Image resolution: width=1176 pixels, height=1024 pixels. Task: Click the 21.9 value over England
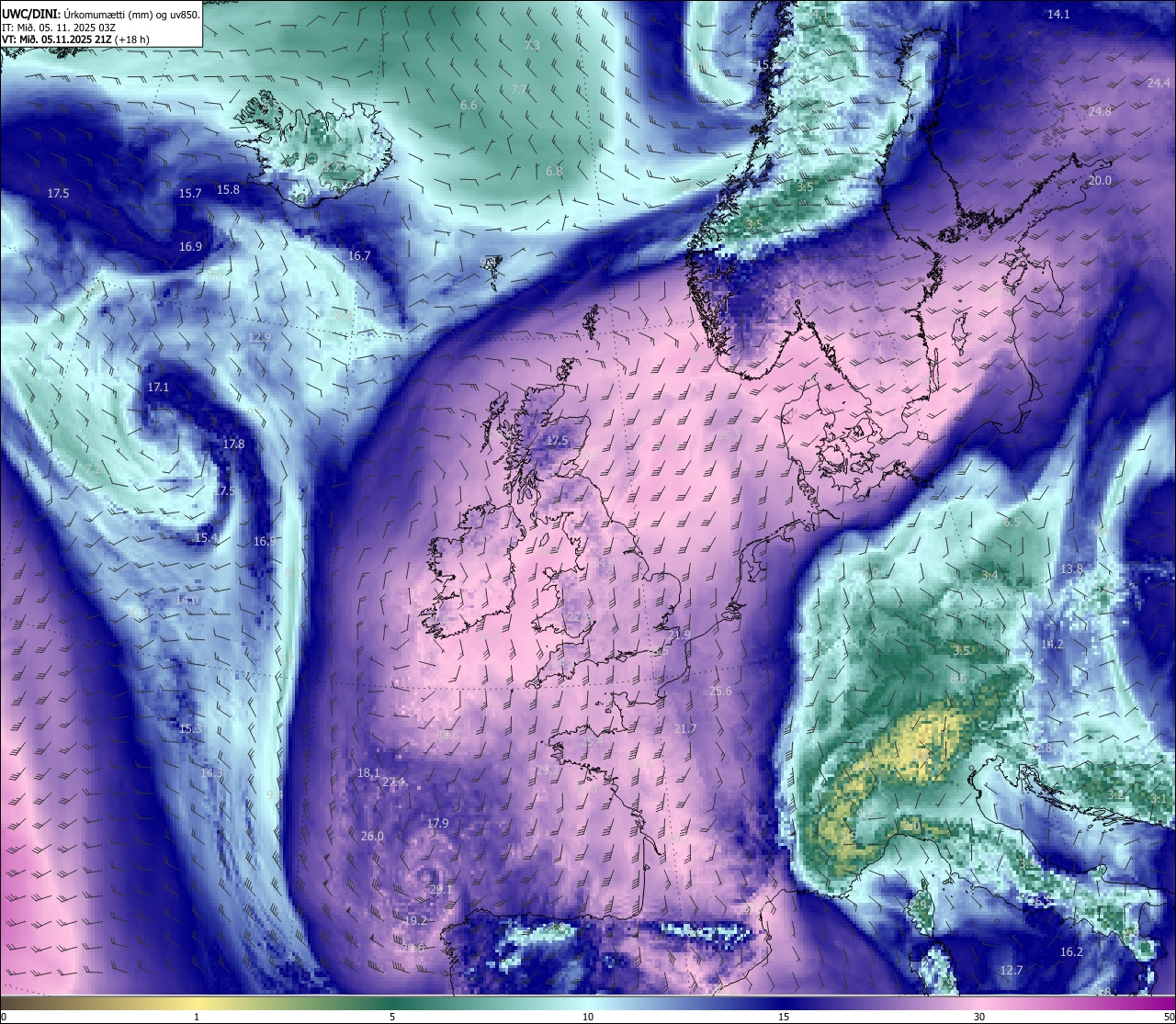click(679, 635)
